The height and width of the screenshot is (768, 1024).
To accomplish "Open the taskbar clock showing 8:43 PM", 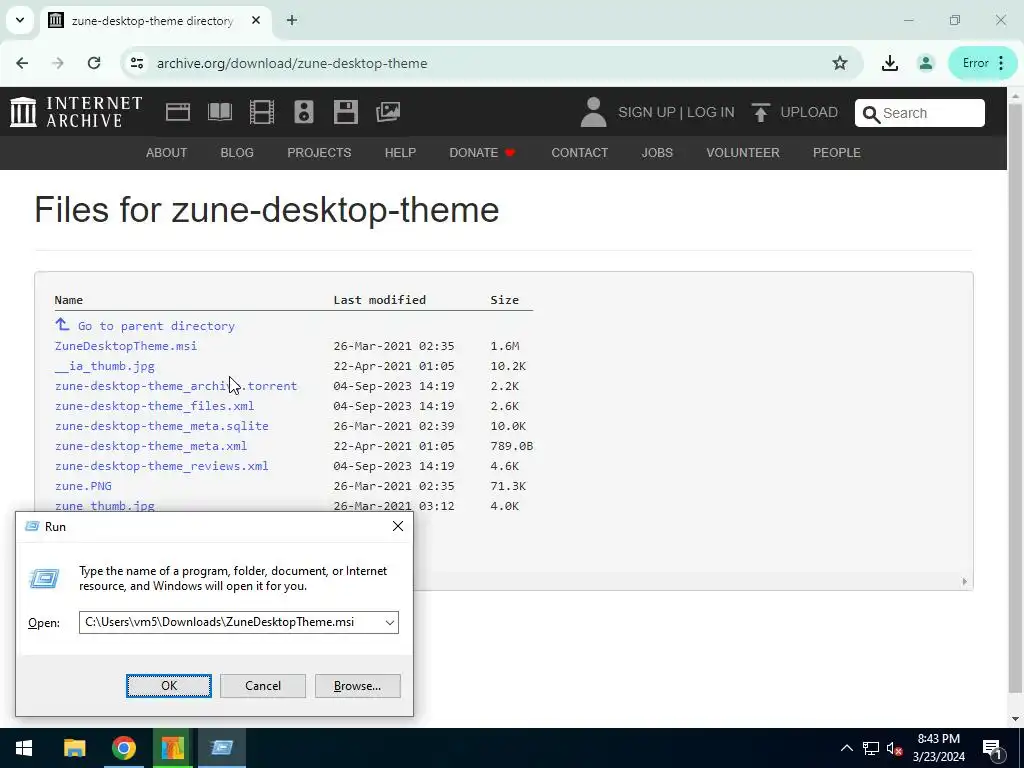I will pyautogui.click(x=938, y=748).
